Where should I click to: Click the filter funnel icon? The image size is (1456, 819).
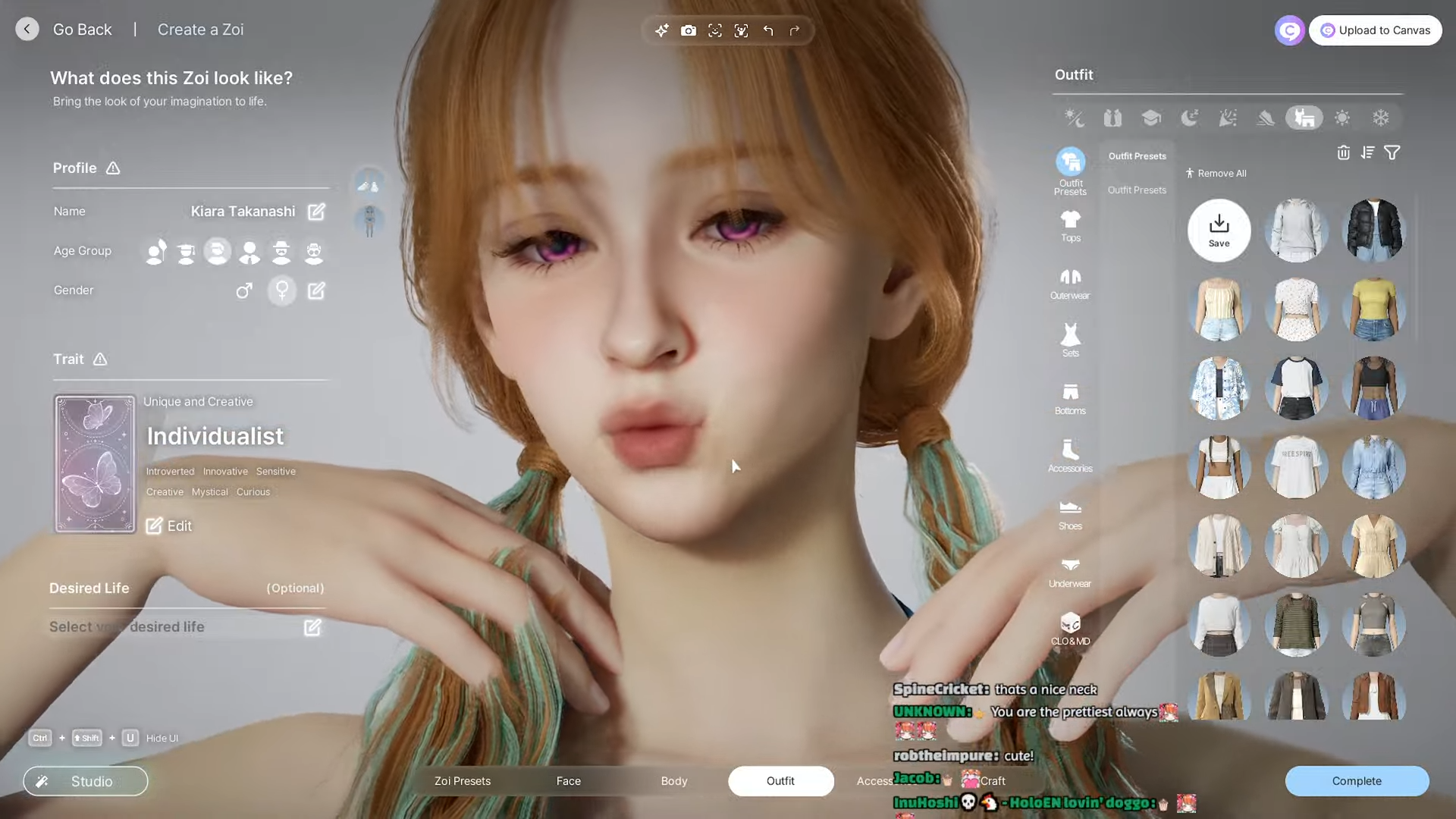(1392, 152)
